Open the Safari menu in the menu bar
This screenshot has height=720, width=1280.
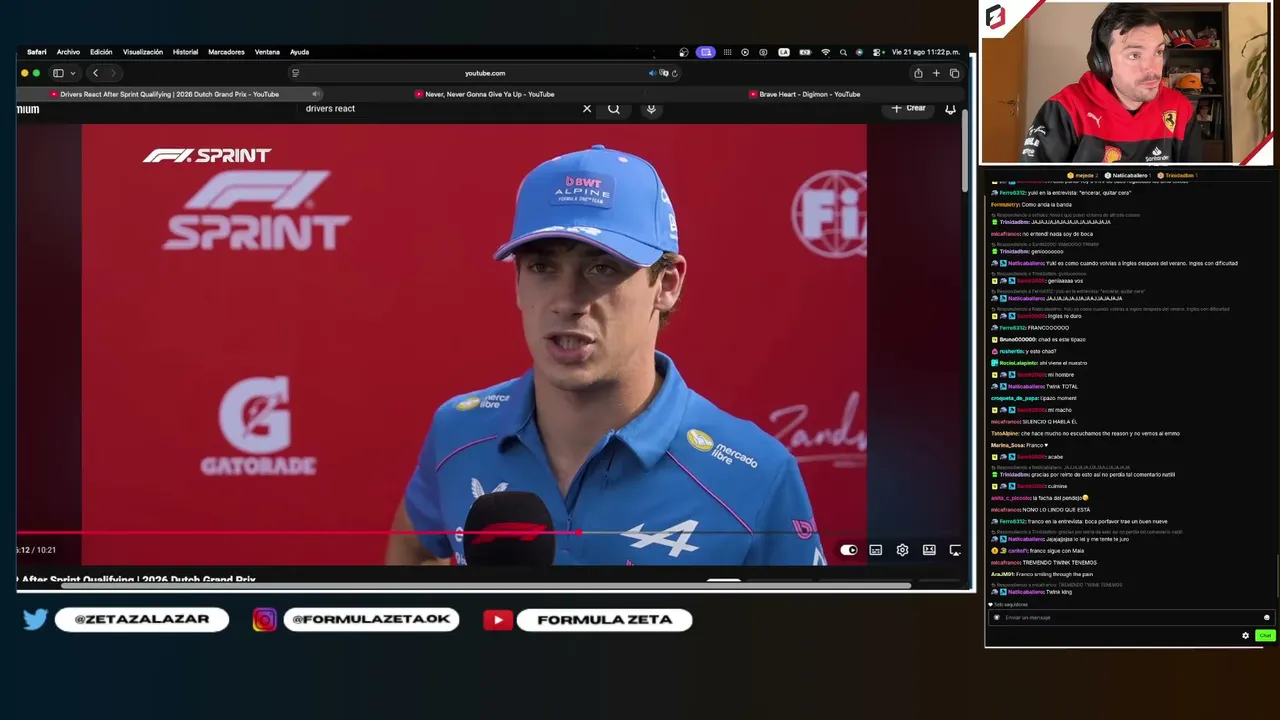pos(36,52)
